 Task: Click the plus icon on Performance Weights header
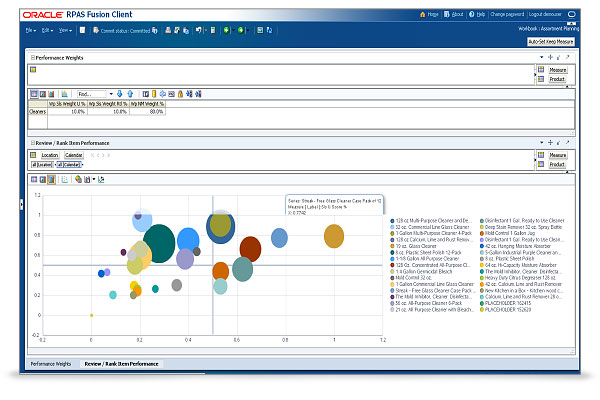coord(550,57)
